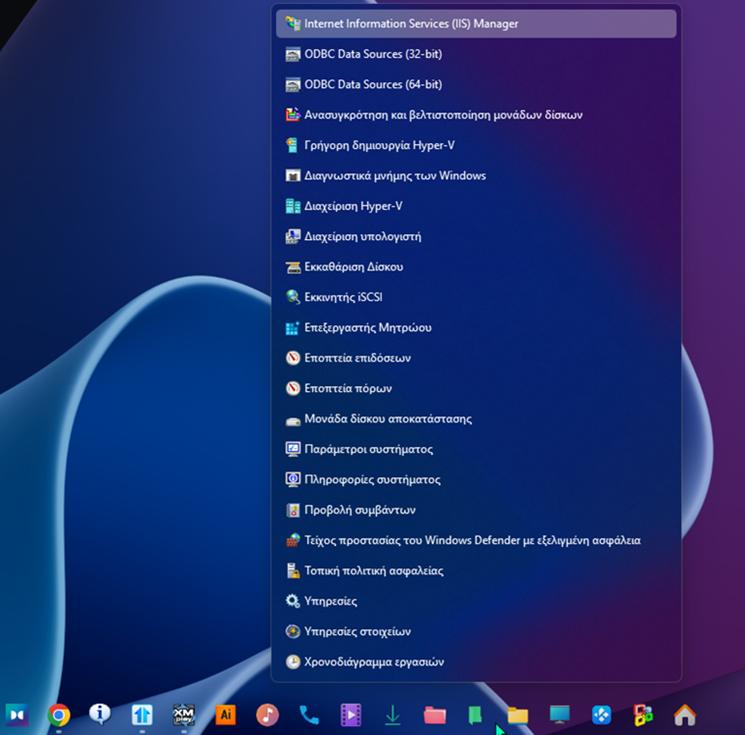Image resolution: width=745 pixels, height=735 pixels.
Task: Open the XMPlay taskbar icon
Action: [x=184, y=715]
